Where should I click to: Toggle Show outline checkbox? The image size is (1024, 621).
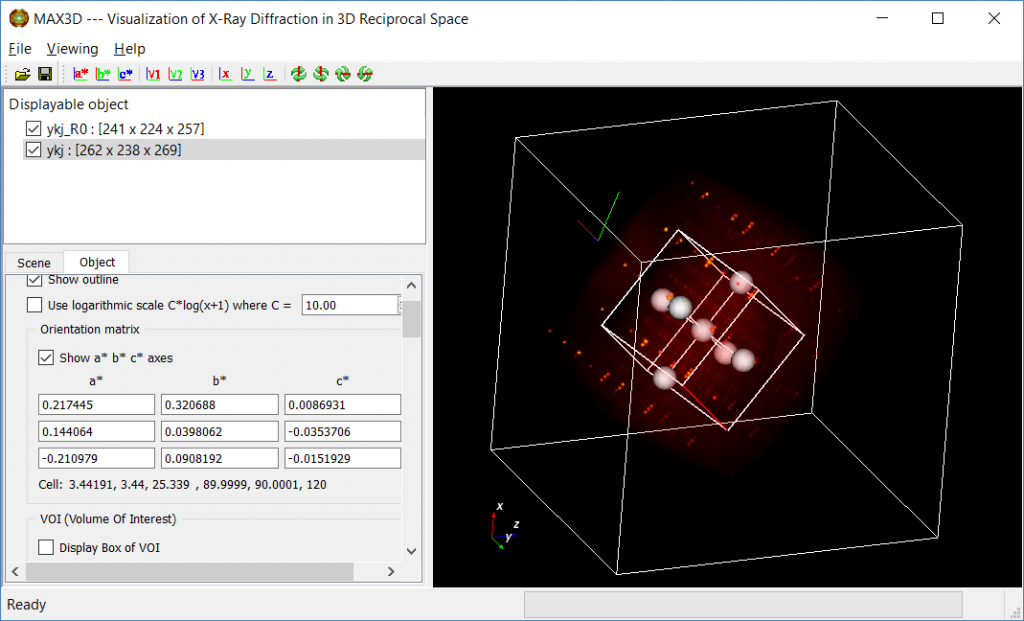point(35,280)
